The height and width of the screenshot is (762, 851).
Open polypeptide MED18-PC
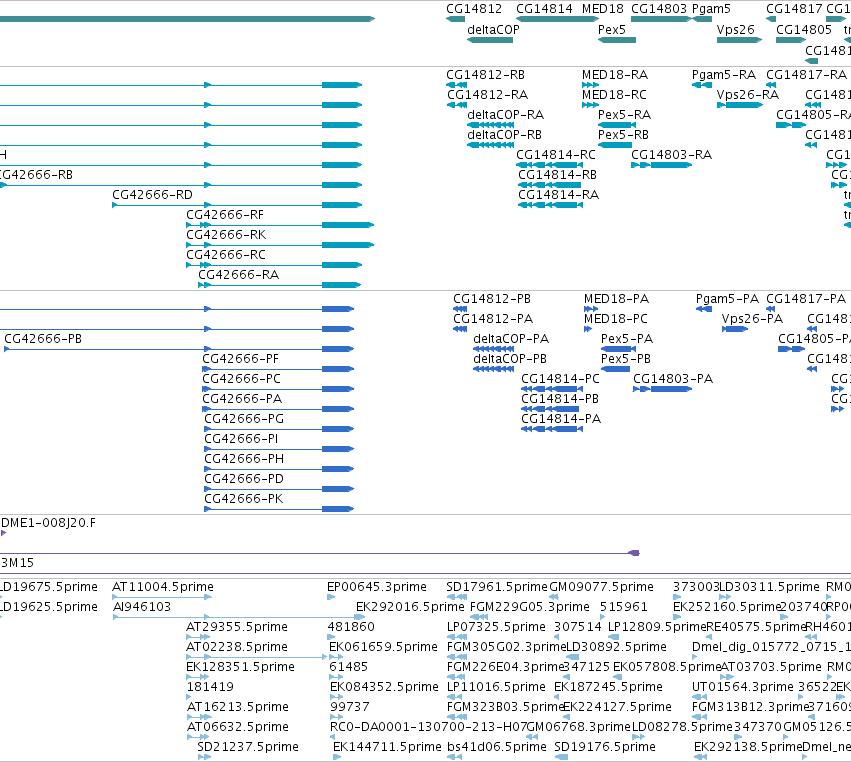tap(615, 319)
